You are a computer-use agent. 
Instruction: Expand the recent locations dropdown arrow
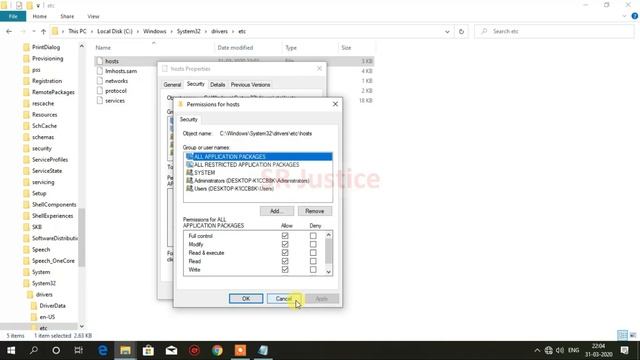[x=33, y=31]
